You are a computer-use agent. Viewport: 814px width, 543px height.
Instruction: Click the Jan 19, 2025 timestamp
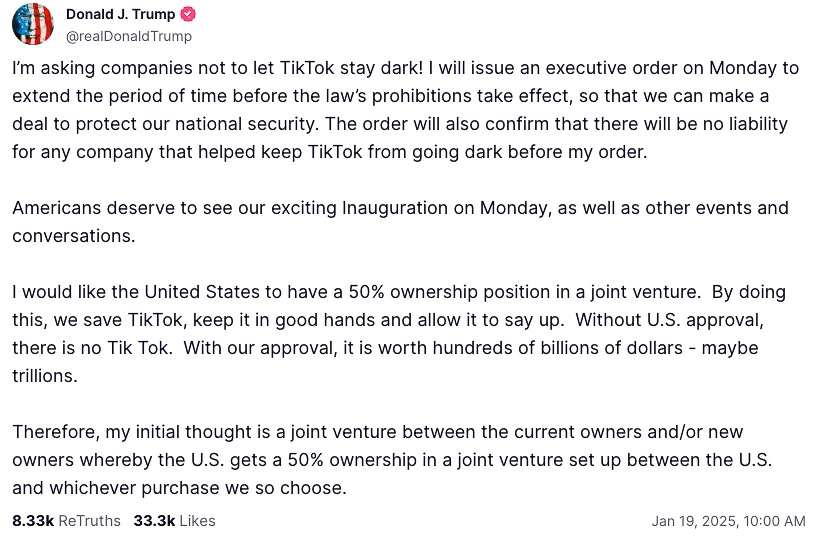[x=728, y=521]
